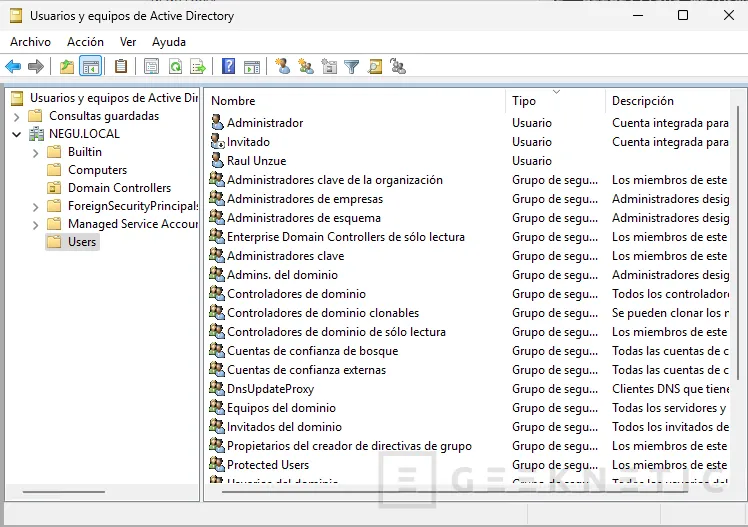Image resolution: width=748 pixels, height=527 pixels.
Task: Click the tree pane horizontal scrollbar
Action: (x=64, y=491)
